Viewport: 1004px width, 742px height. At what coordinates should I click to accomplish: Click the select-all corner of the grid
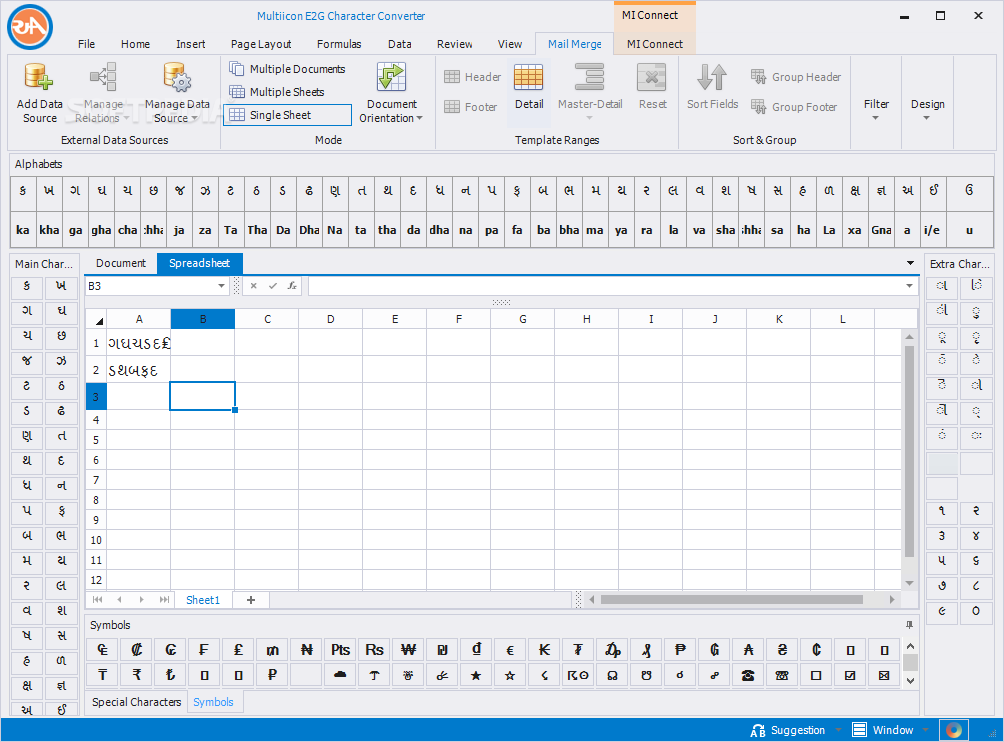(x=97, y=319)
